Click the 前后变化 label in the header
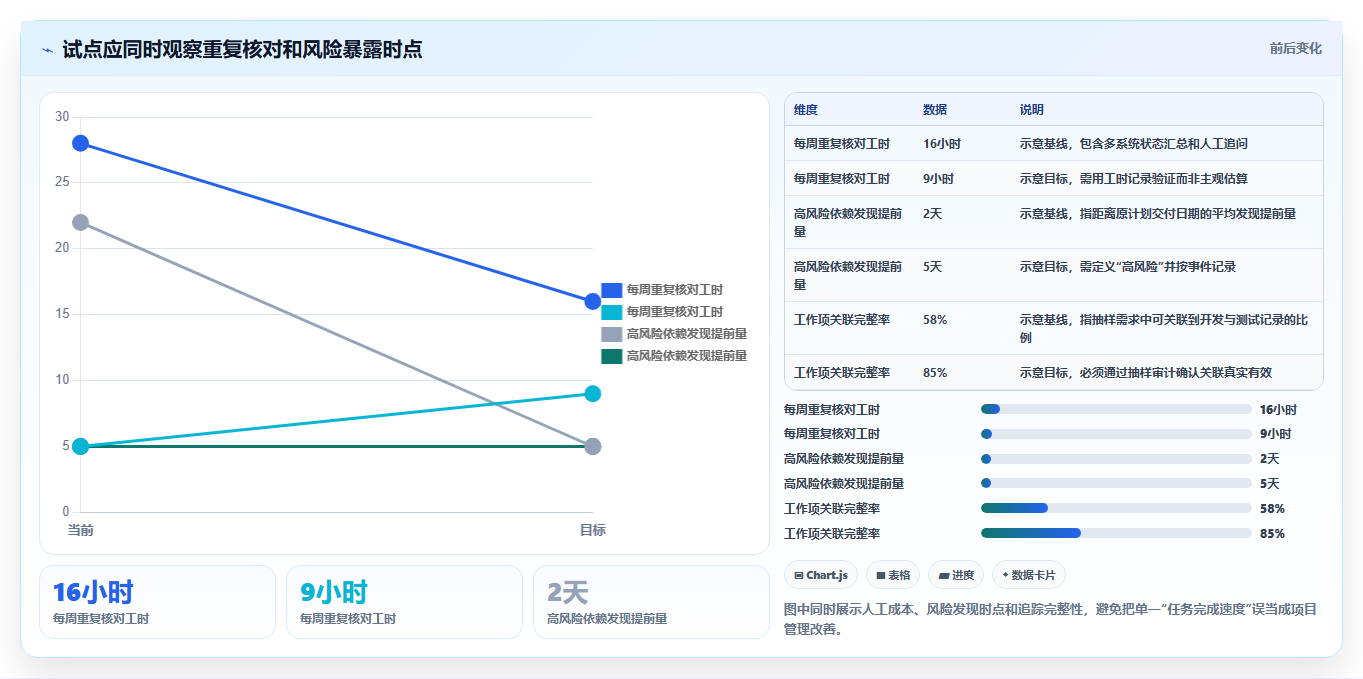Viewport: 1363px width, 679px height. click(1295, 48)
